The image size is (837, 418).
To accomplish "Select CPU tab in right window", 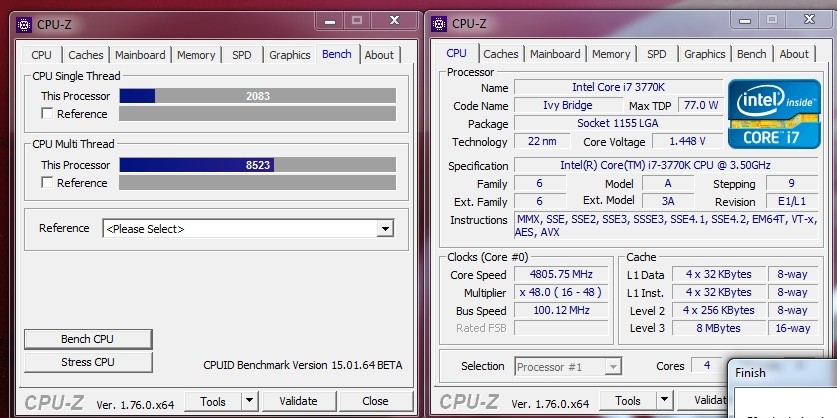I will click(456, 53).
